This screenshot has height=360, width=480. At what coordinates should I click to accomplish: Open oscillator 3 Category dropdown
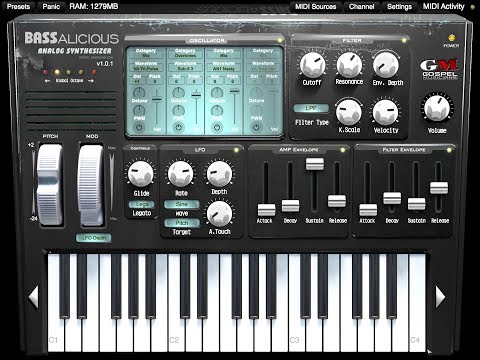click(224, 56)
